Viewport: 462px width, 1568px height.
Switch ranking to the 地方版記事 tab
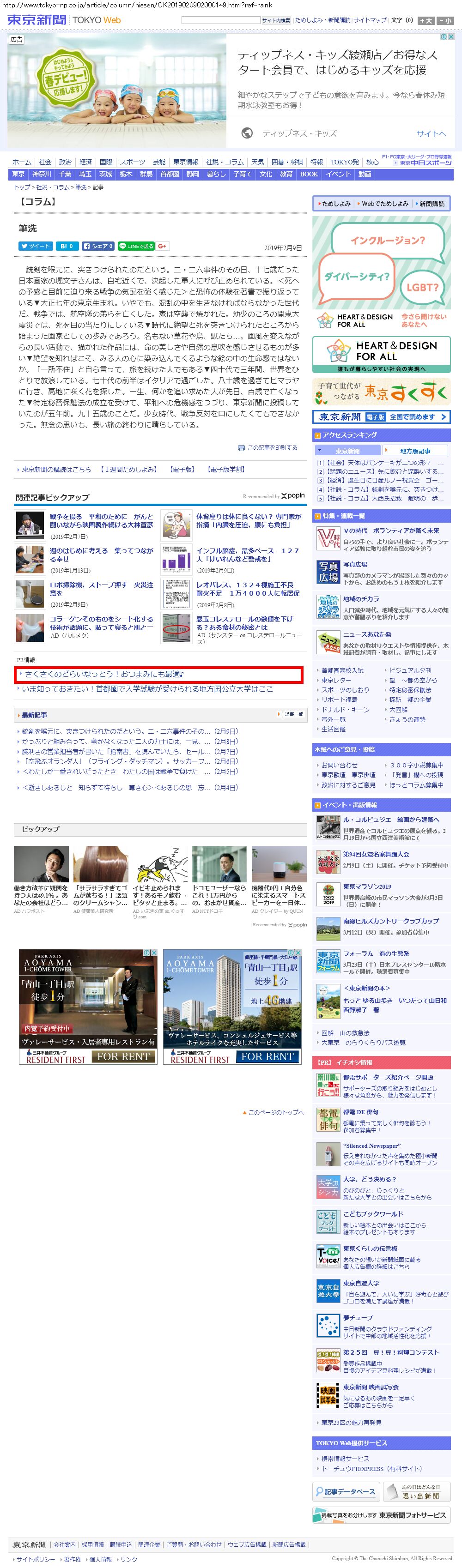click(415, 451)
